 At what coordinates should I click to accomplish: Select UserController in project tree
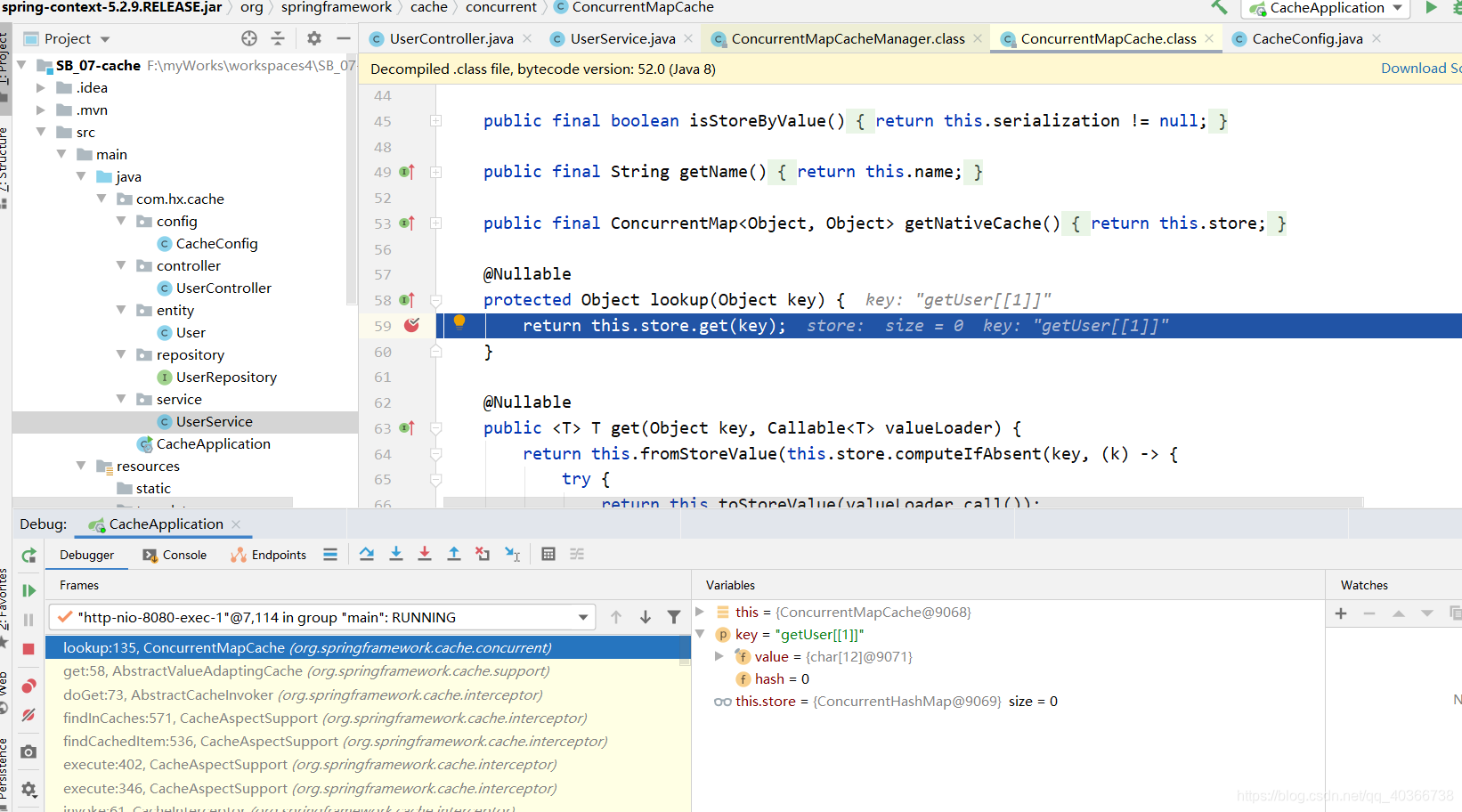coord(223,288)
